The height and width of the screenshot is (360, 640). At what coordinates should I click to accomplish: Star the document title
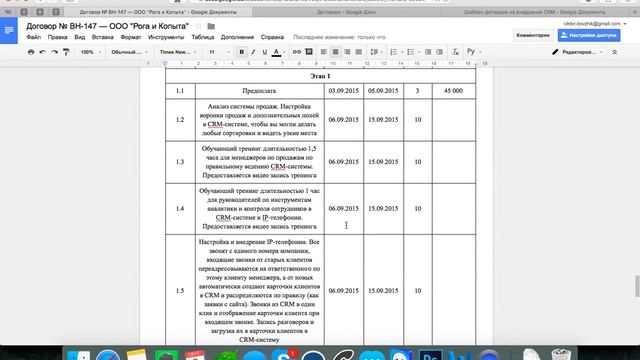(x=199, y=26)
